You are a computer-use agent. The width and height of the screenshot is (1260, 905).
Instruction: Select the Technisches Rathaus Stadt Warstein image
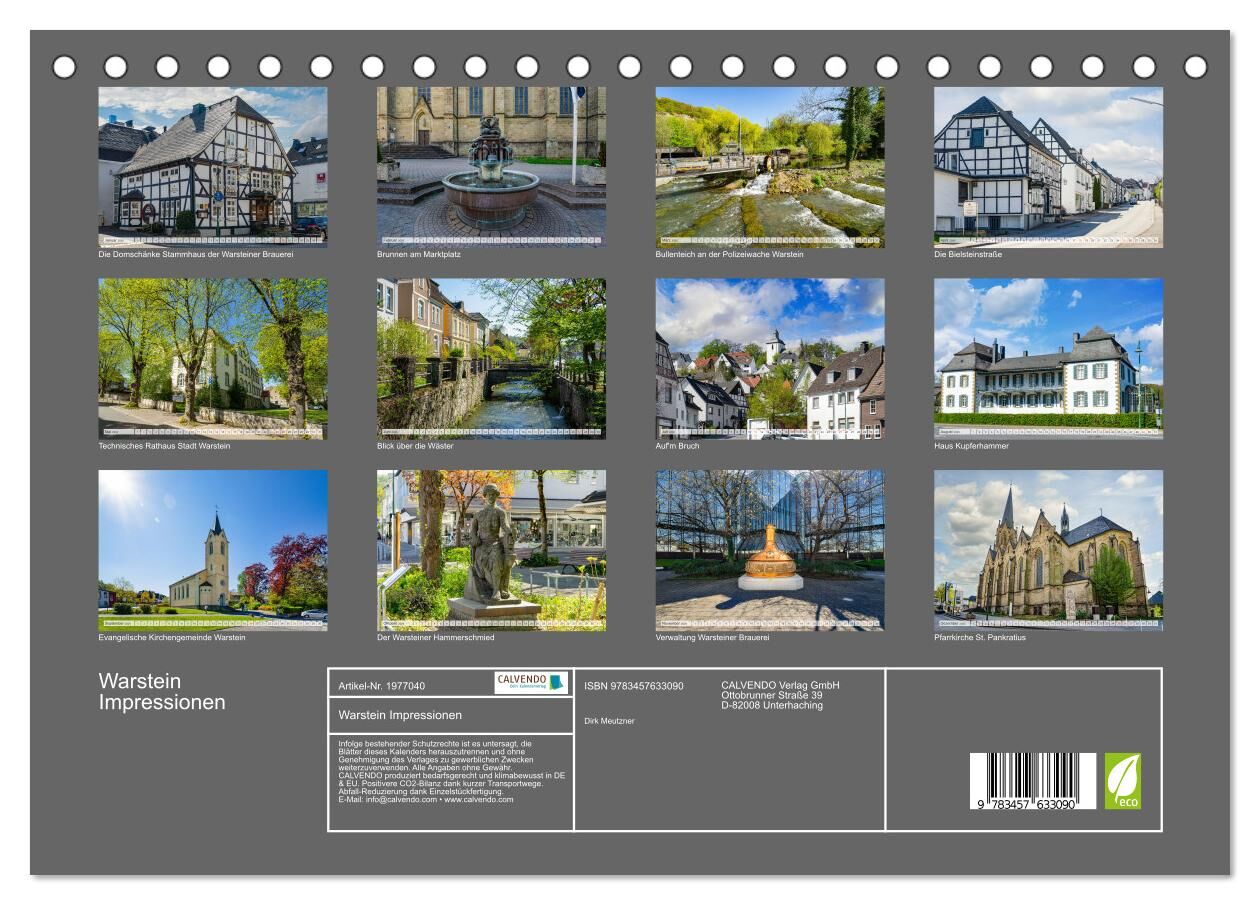point(212,358)
